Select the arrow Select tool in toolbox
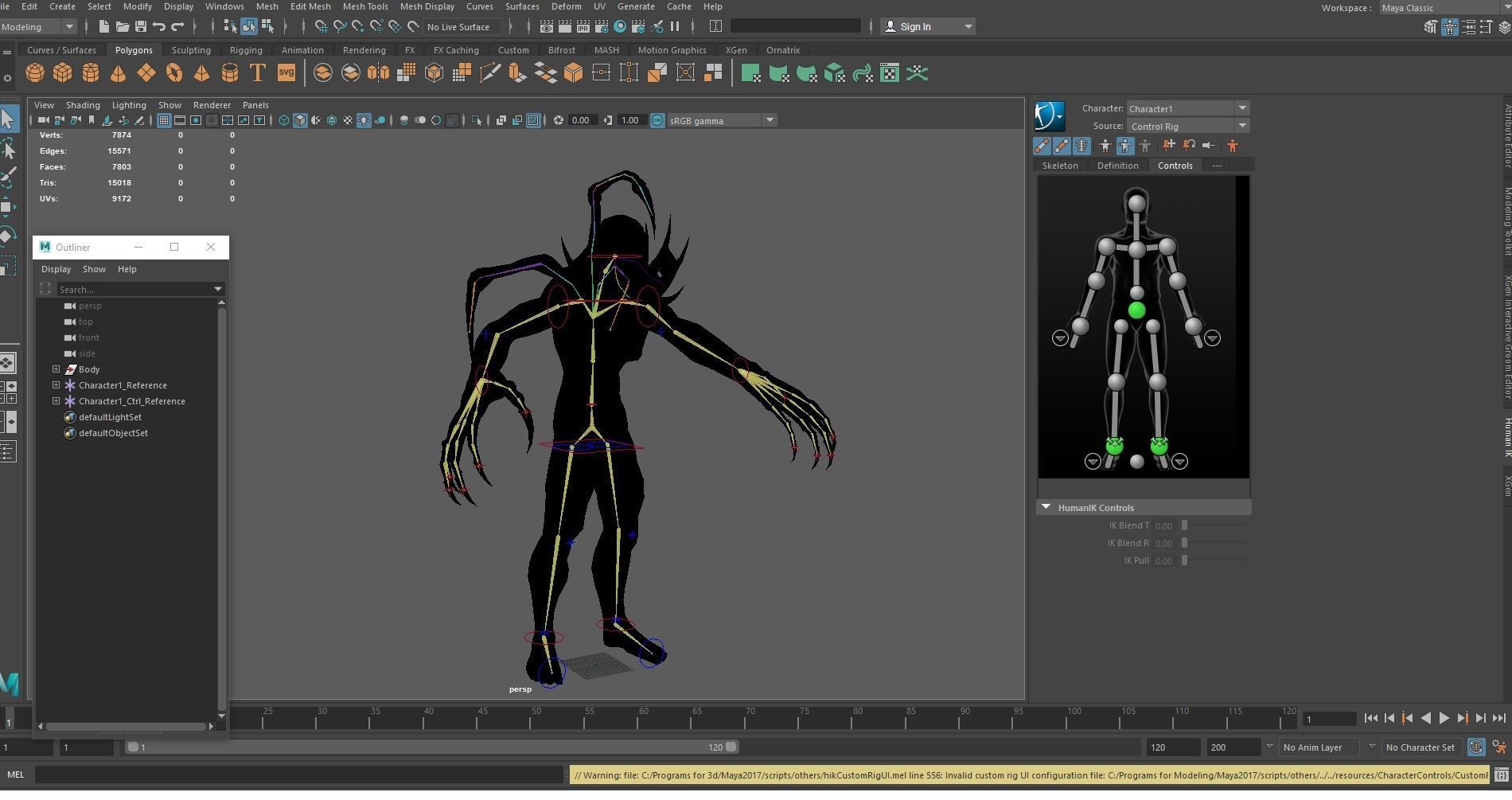The height and width of the screenshot is (800, 1512). pyautogui.click(x=8, y=119)
